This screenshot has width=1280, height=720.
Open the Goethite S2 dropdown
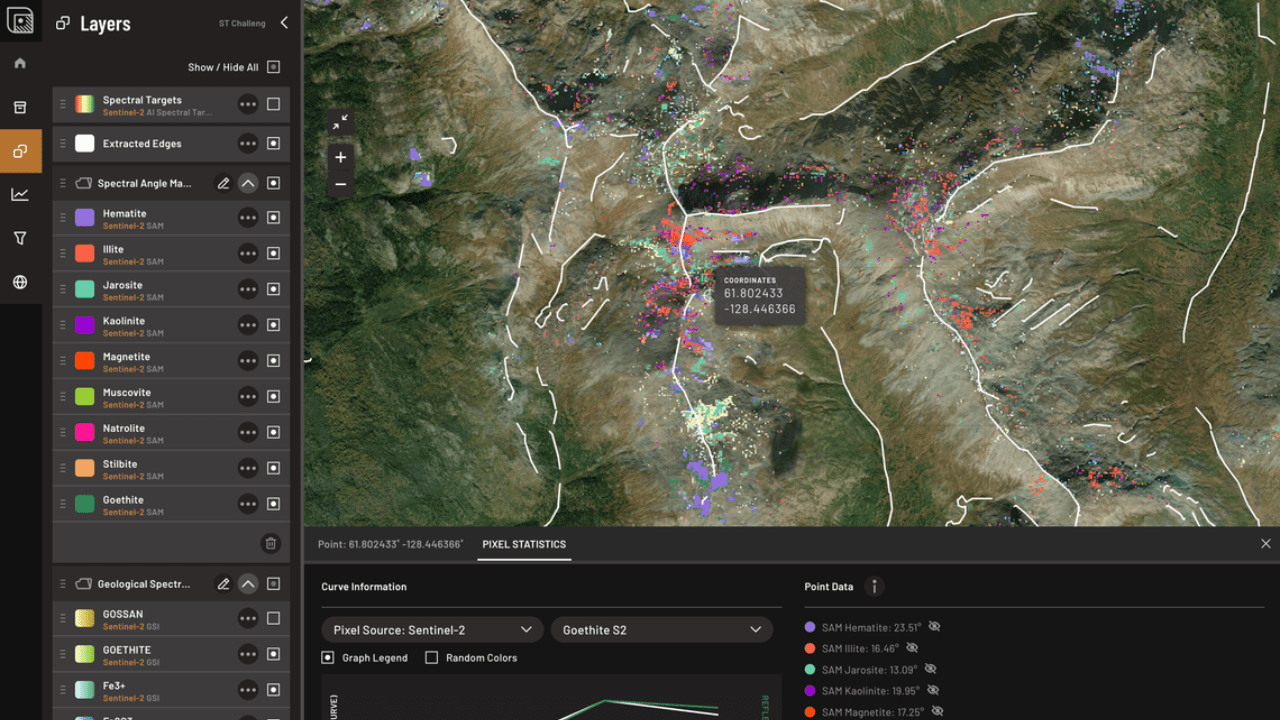click(661, 630)
